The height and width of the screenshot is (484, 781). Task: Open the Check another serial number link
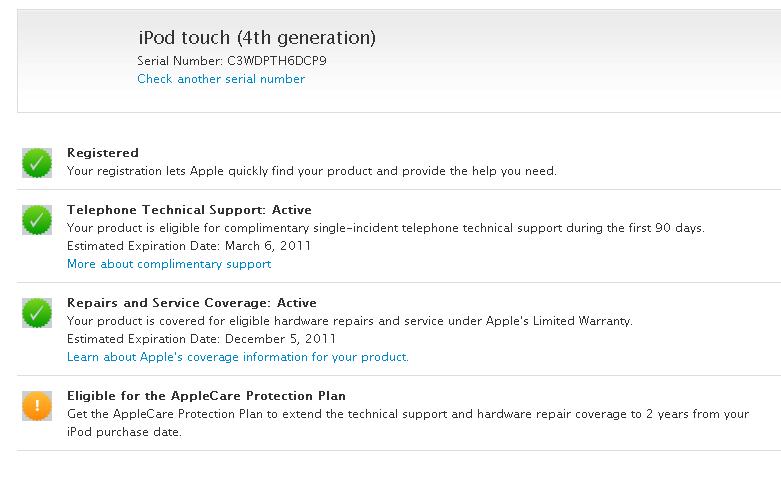(221, 79)
